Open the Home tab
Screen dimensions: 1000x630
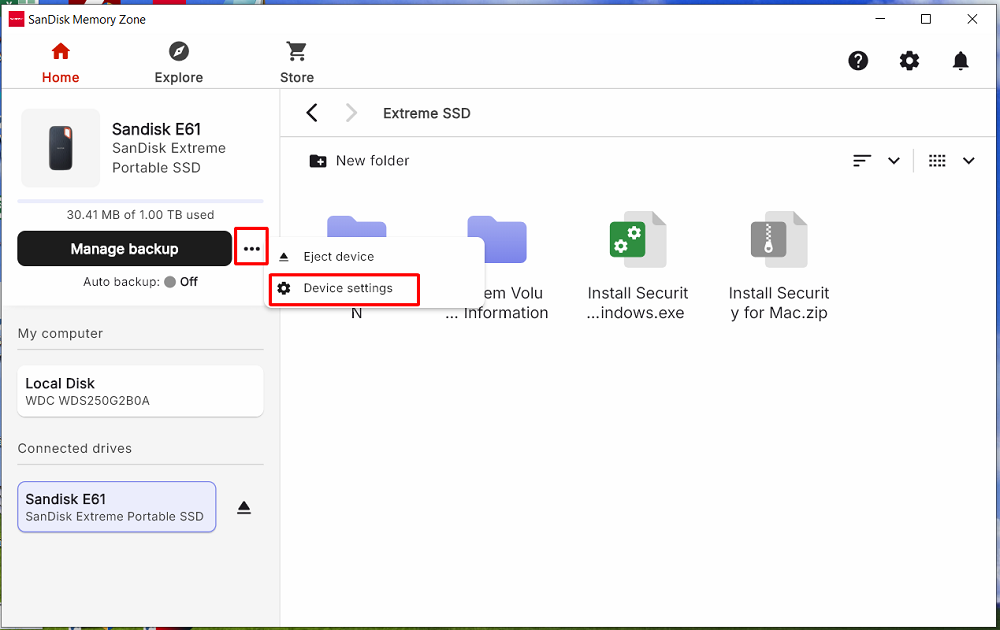[x=61, y=63]
